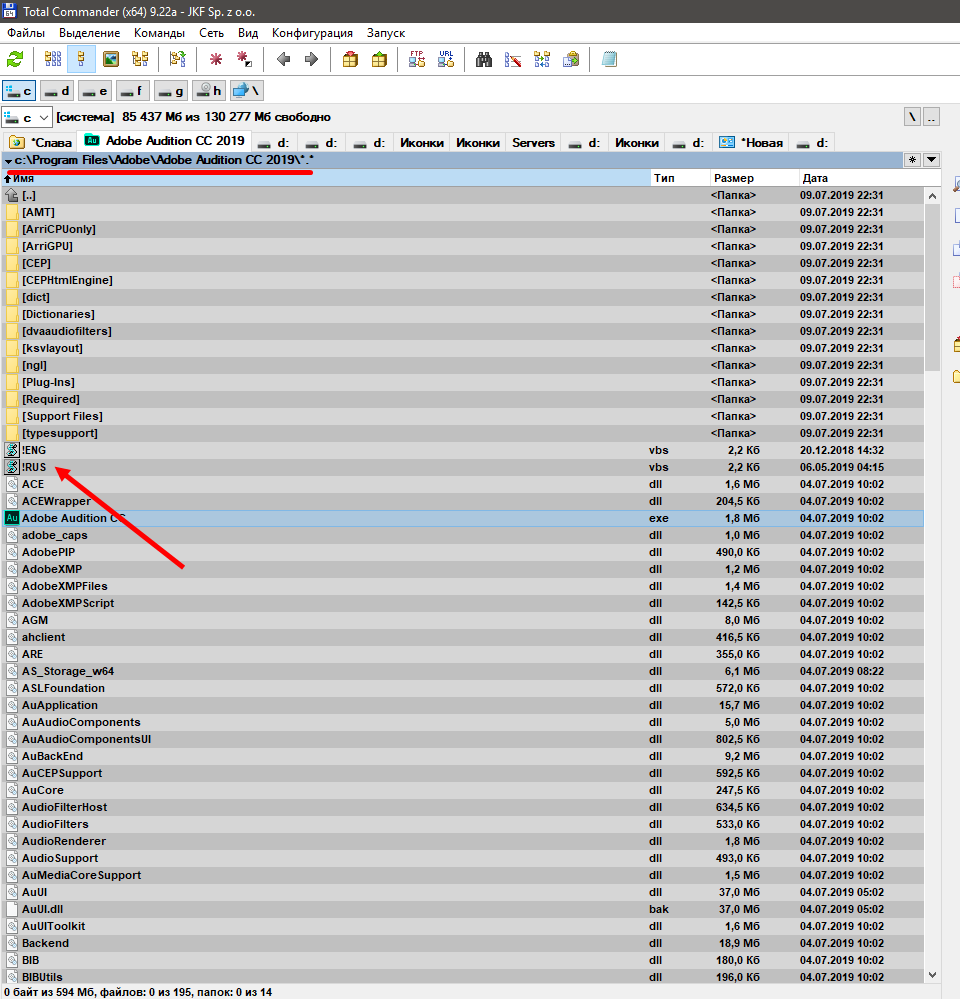The width and height of the screenshot is (960, 999).
Task: Open file search with the binoculars icon
Action: click(484, 60)
